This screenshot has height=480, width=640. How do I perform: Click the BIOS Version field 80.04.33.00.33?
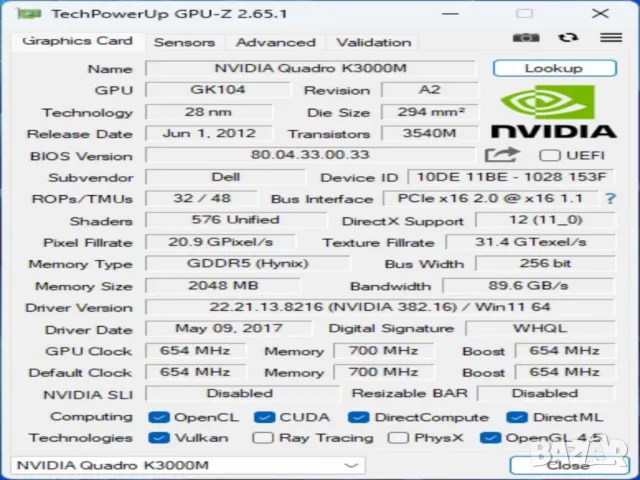[311, 155]
